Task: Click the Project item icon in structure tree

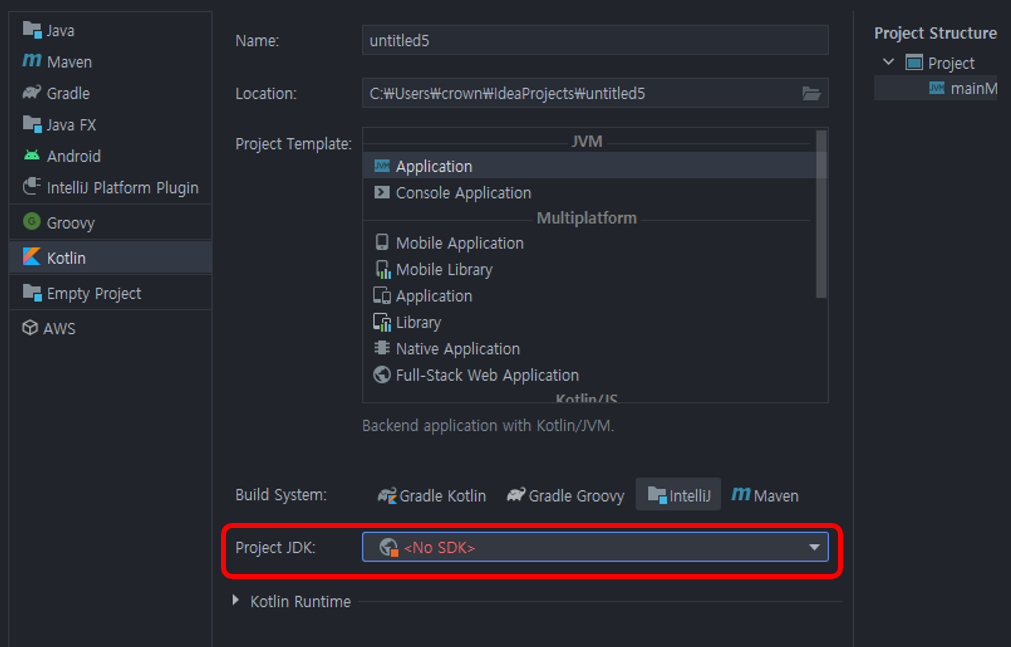Action: click(x=914, y=63)
